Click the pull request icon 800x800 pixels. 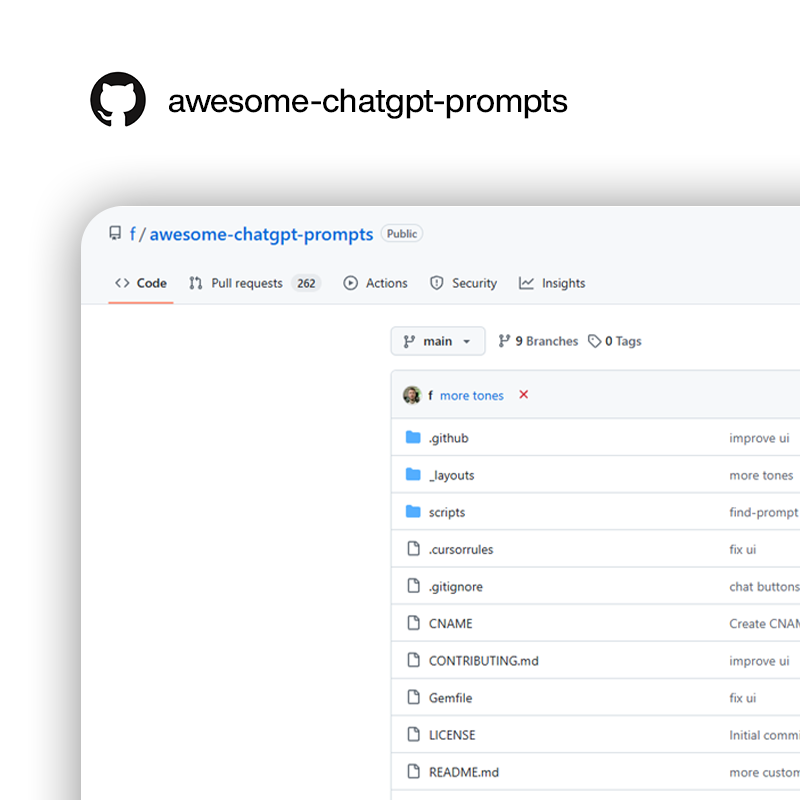[196, 283]
